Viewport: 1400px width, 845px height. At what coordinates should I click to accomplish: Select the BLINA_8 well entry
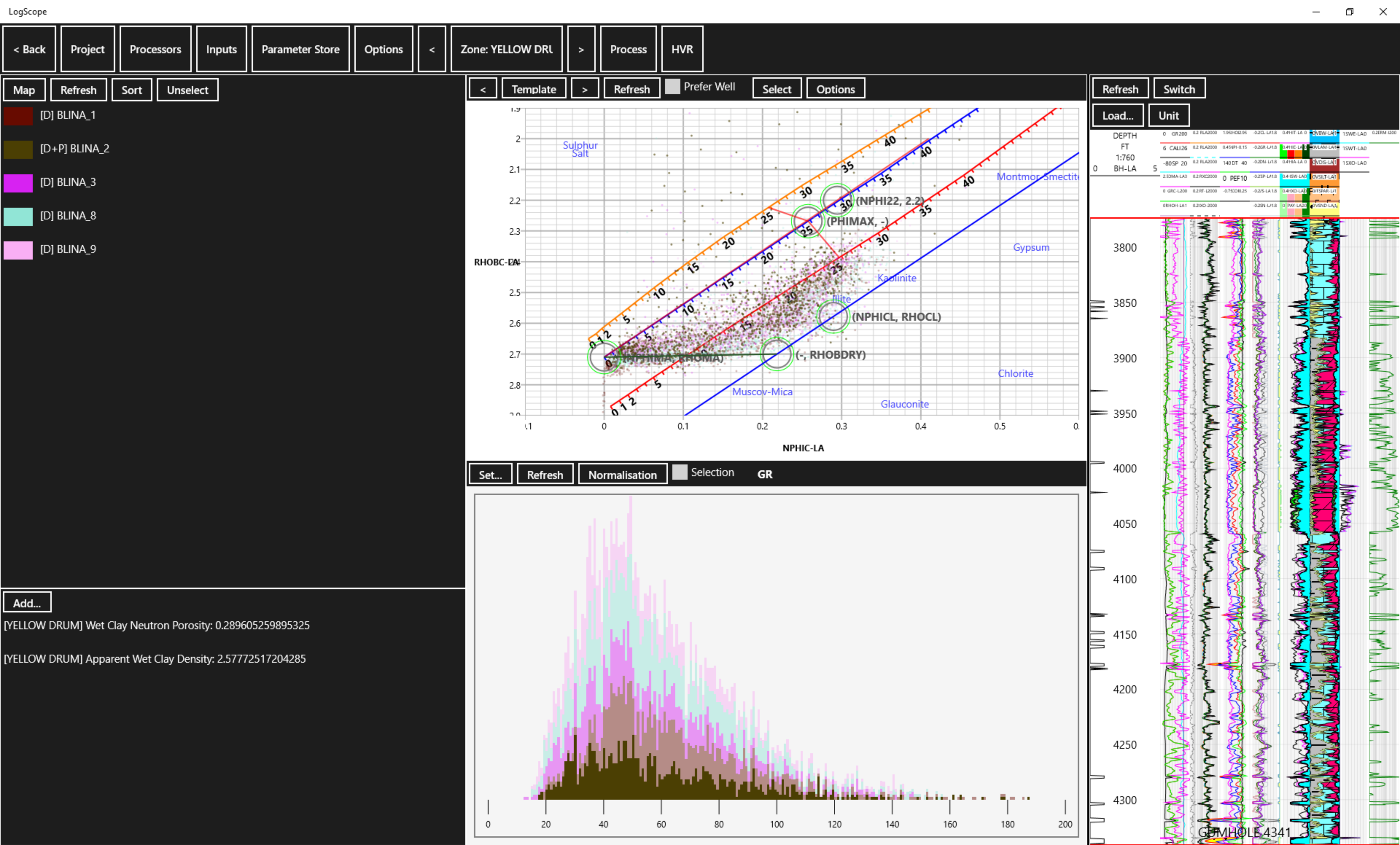point(68,216)
